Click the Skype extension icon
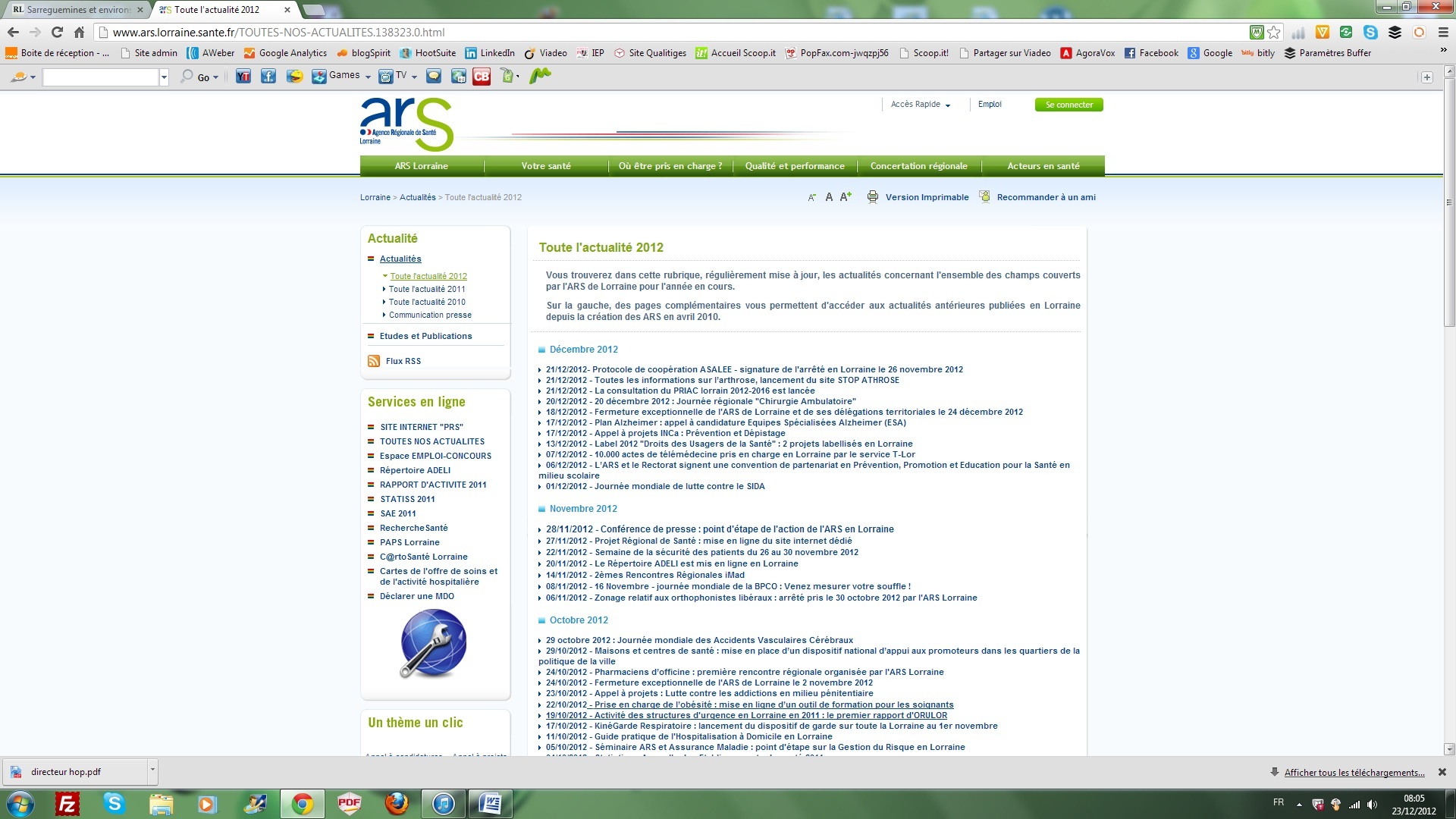Screen dimensions: 1456x819 tap(1370, 32)
